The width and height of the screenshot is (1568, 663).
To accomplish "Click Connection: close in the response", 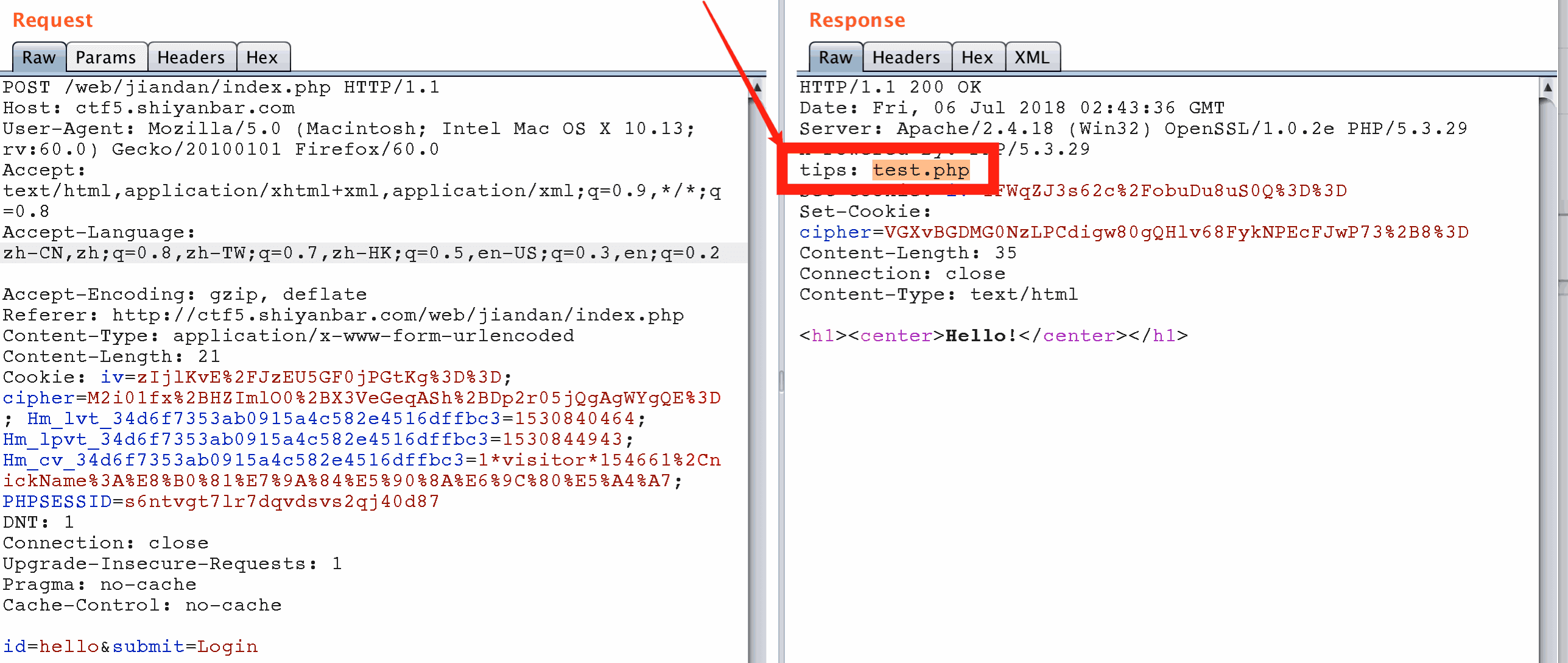I will [x=902, y=274].
